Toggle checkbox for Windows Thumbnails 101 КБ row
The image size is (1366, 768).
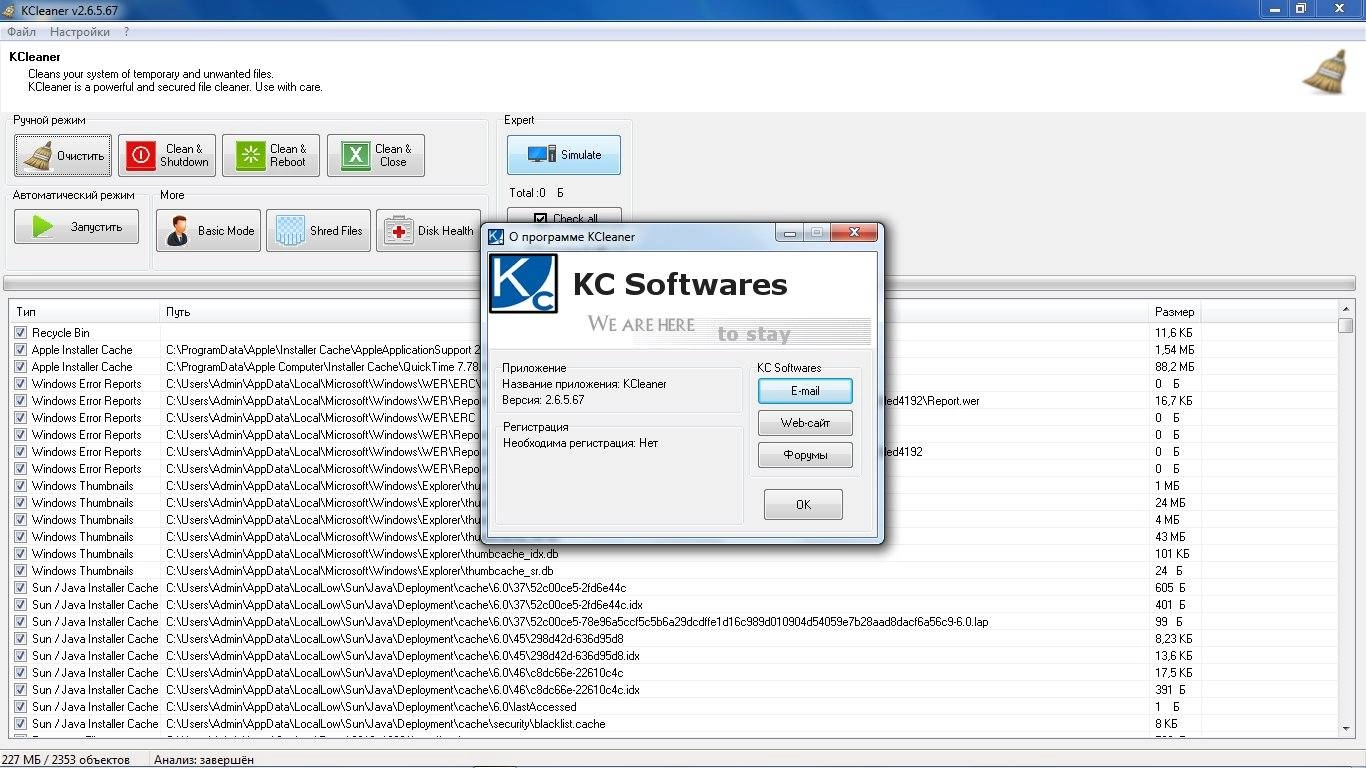click(x=20, y=553)
